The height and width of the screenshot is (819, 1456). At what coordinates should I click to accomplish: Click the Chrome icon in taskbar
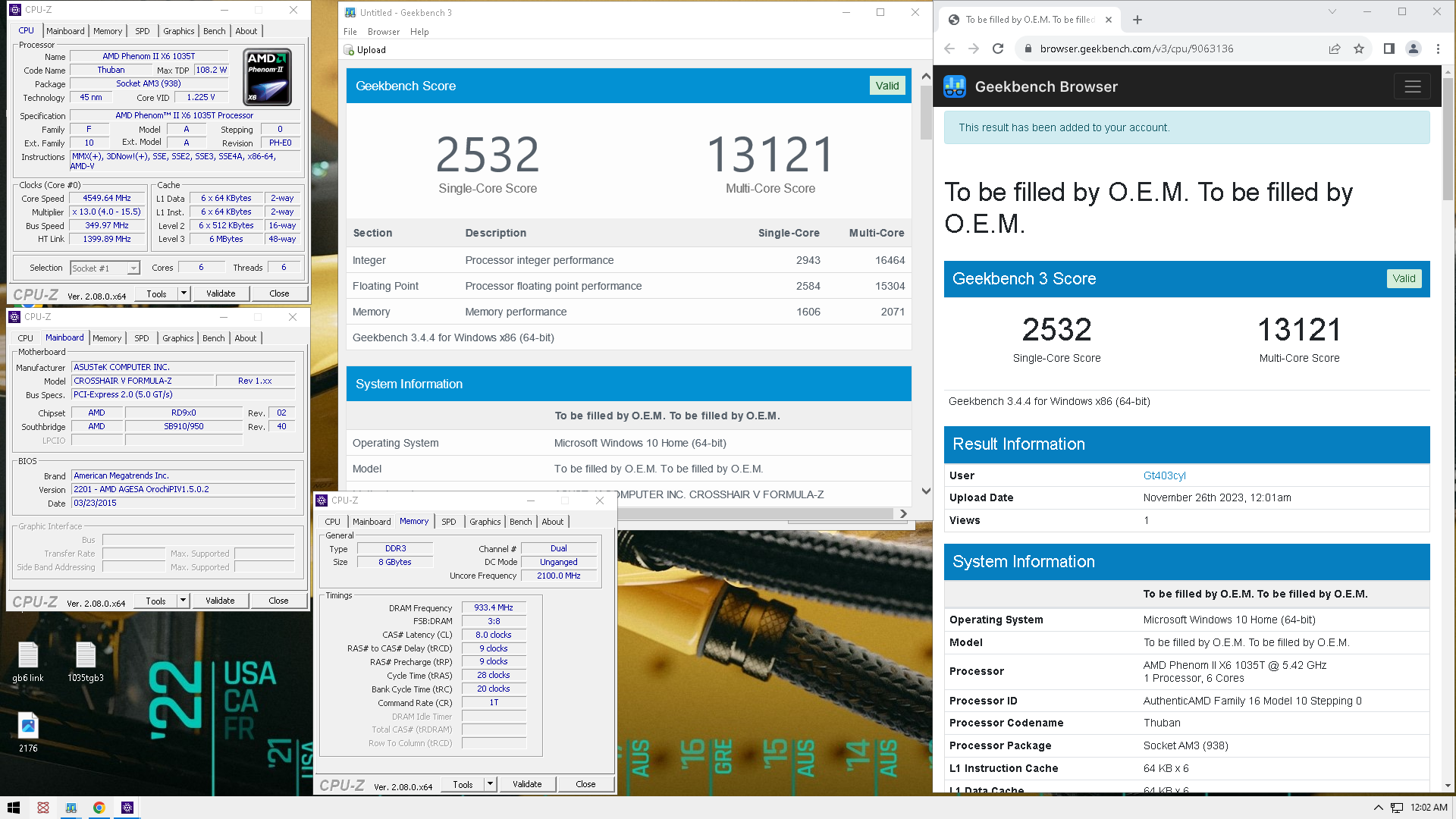[99, 808]
